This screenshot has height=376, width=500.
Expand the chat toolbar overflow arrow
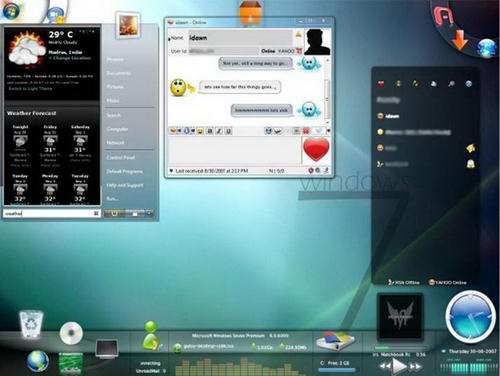[328, 131]
